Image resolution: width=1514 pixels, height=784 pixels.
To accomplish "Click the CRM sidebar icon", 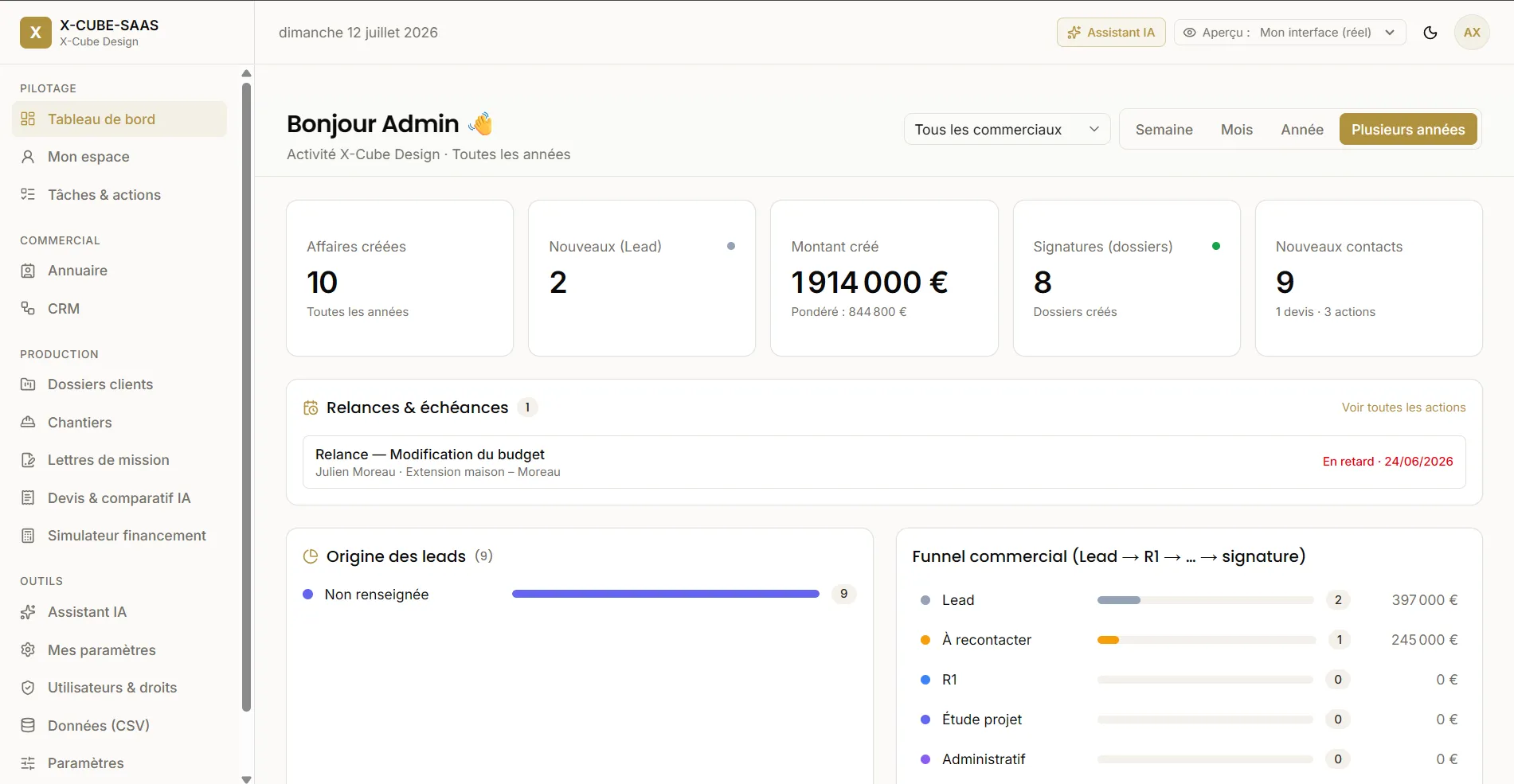I will 28,308.
